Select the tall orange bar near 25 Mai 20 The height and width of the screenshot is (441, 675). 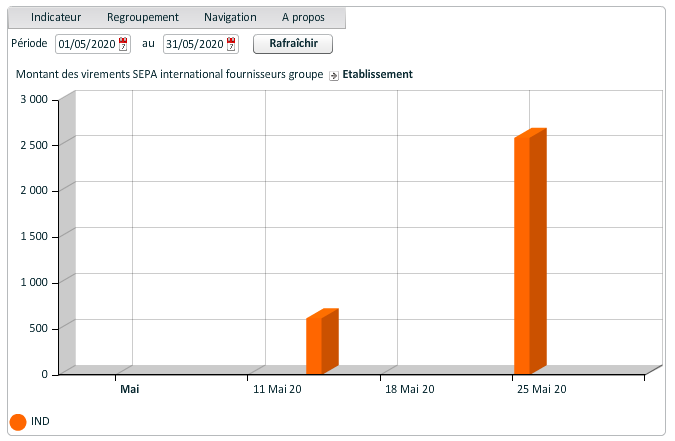[x=530, y=251]
